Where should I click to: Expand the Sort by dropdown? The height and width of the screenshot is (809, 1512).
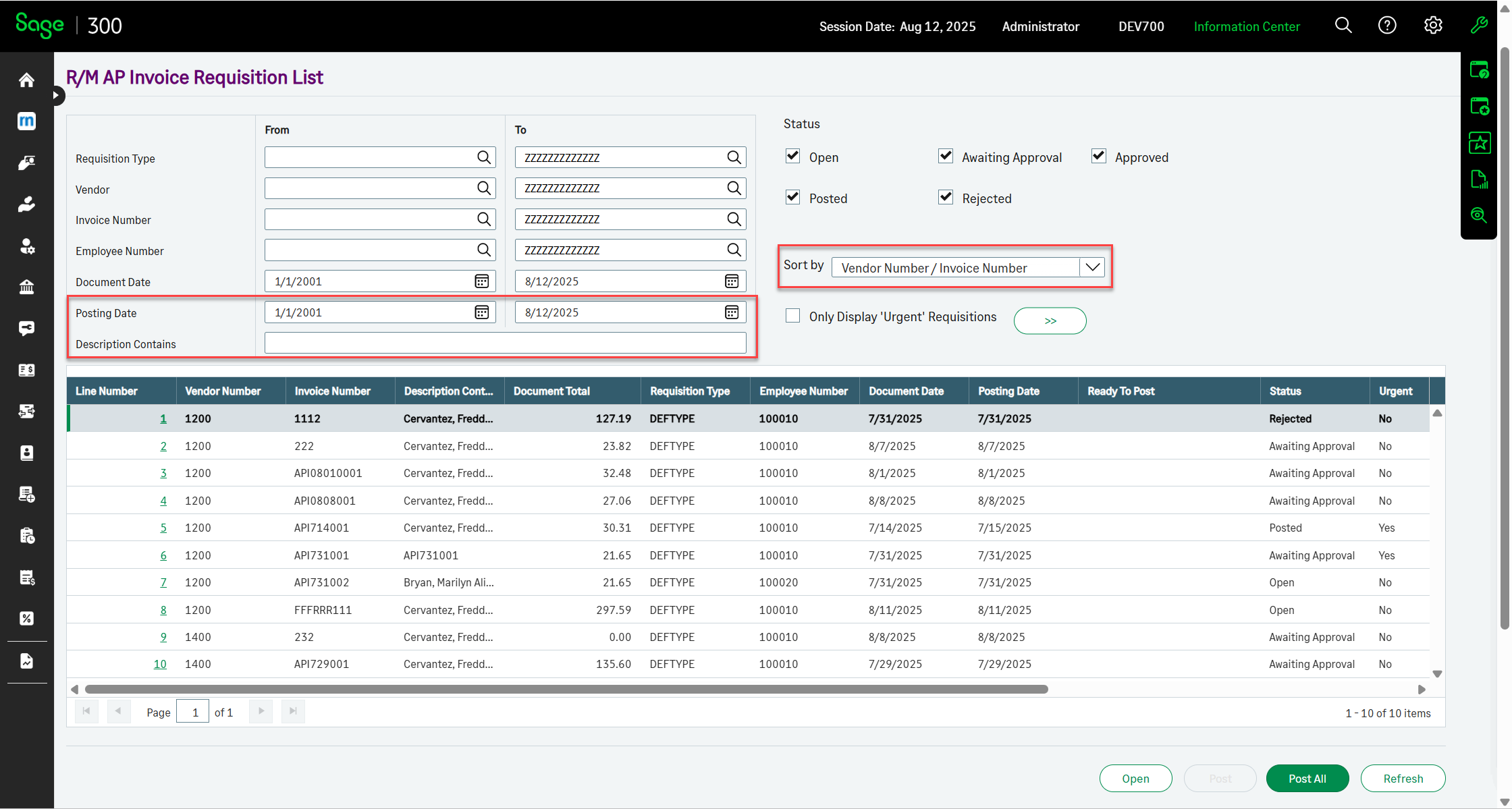[x=1092, y=267]
